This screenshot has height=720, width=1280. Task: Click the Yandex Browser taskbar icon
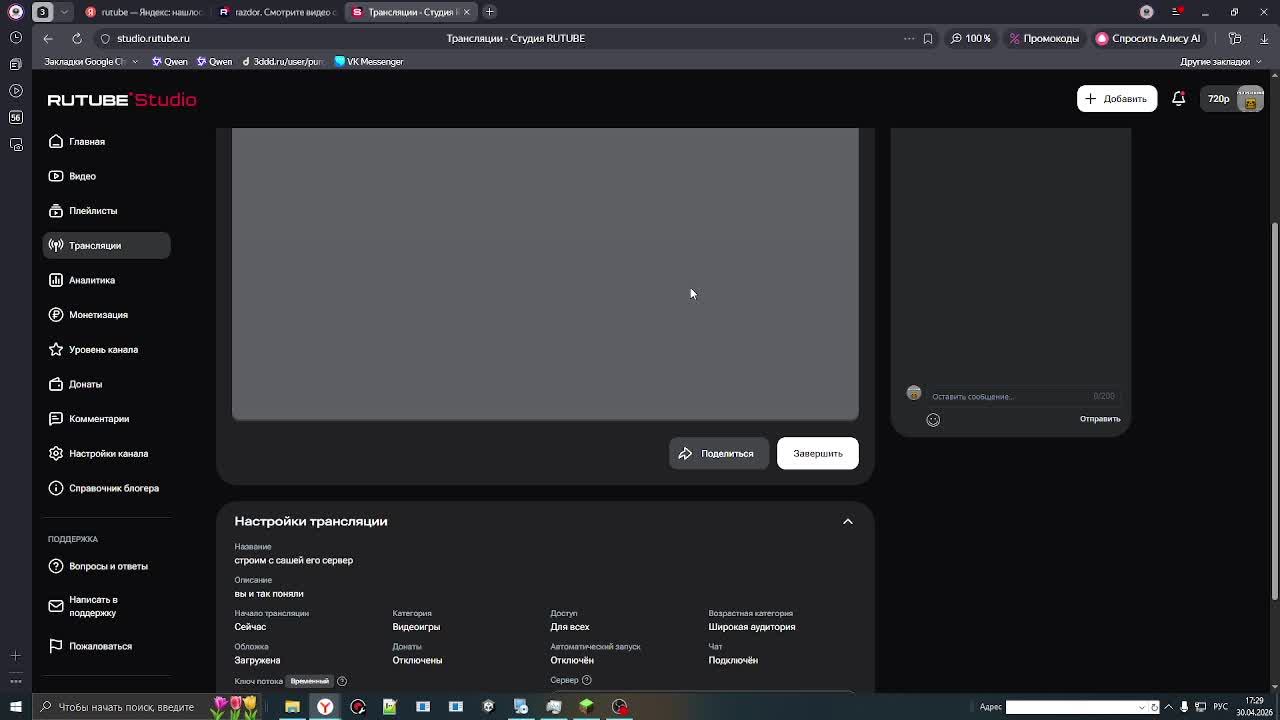coord(325,707)
